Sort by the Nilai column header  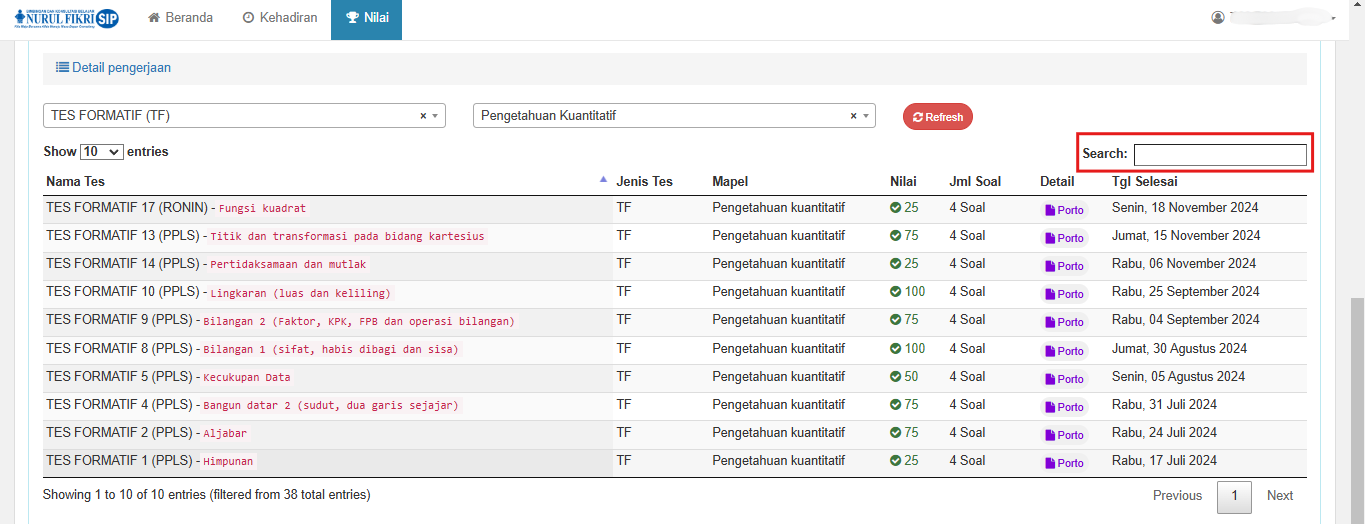903,182
